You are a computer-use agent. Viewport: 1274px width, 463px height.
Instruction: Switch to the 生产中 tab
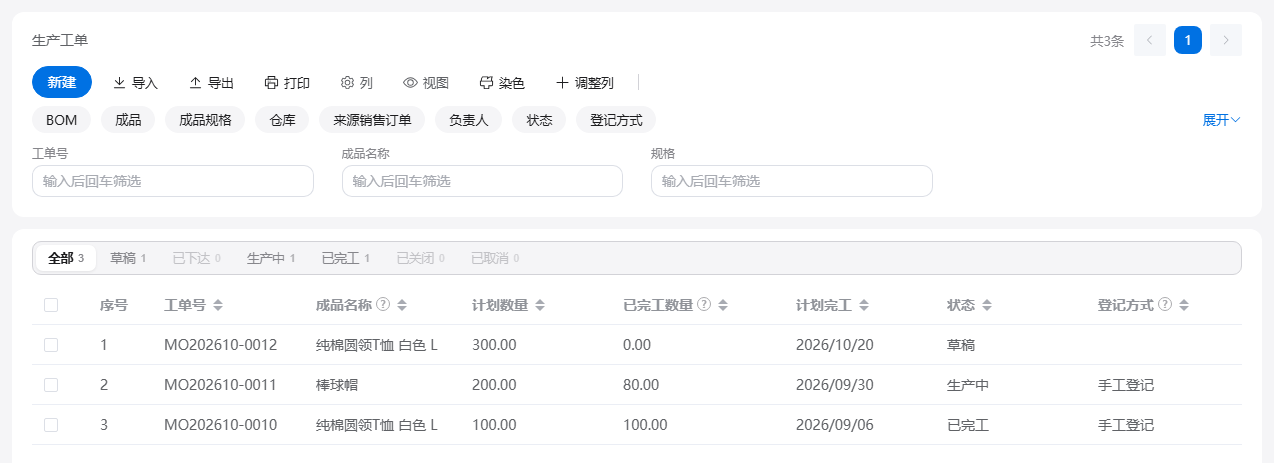(x=271, y=258)
